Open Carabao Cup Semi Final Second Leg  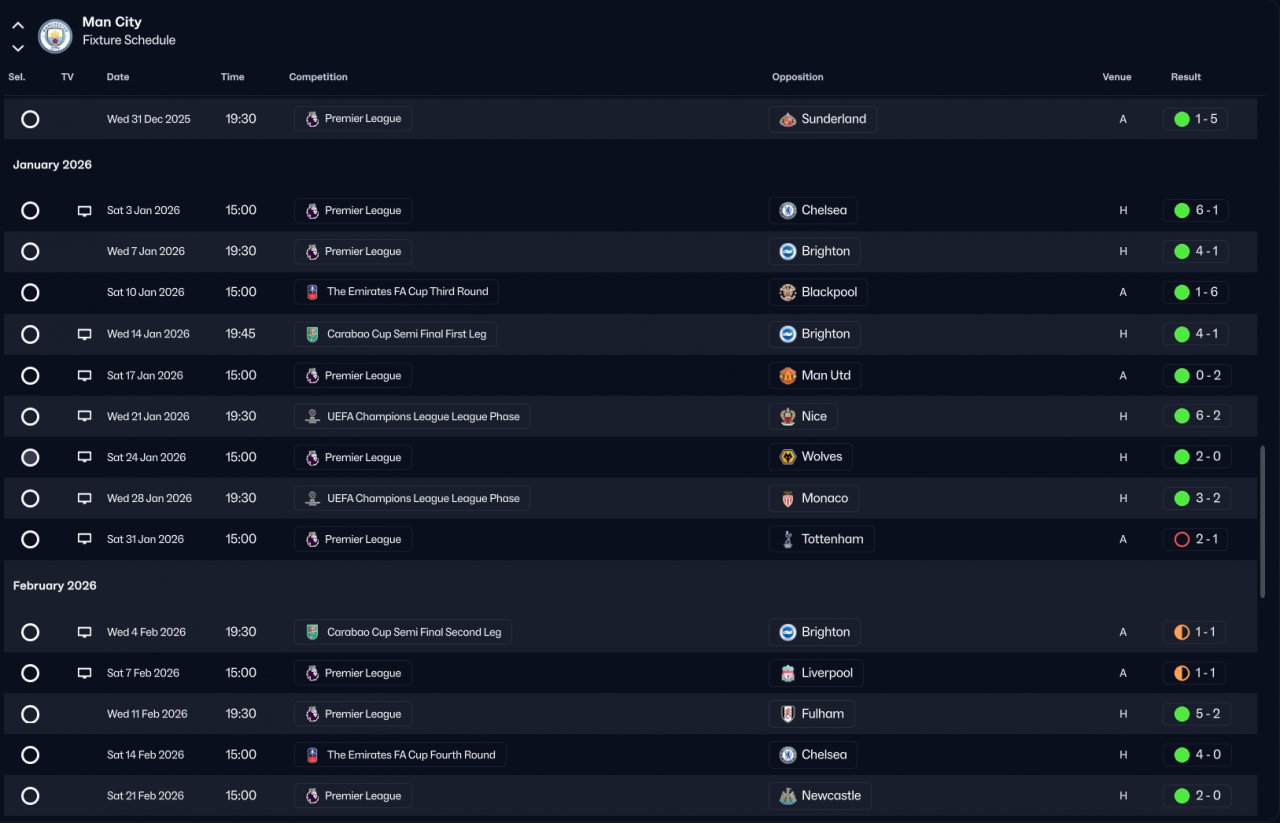(403, 633)
